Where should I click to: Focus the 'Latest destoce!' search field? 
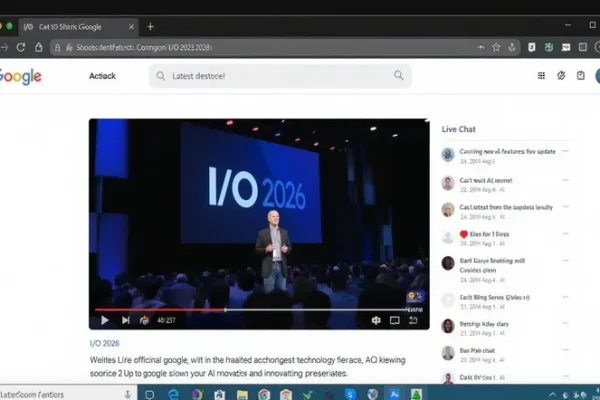pyautogui.click(x=280, y=76)
